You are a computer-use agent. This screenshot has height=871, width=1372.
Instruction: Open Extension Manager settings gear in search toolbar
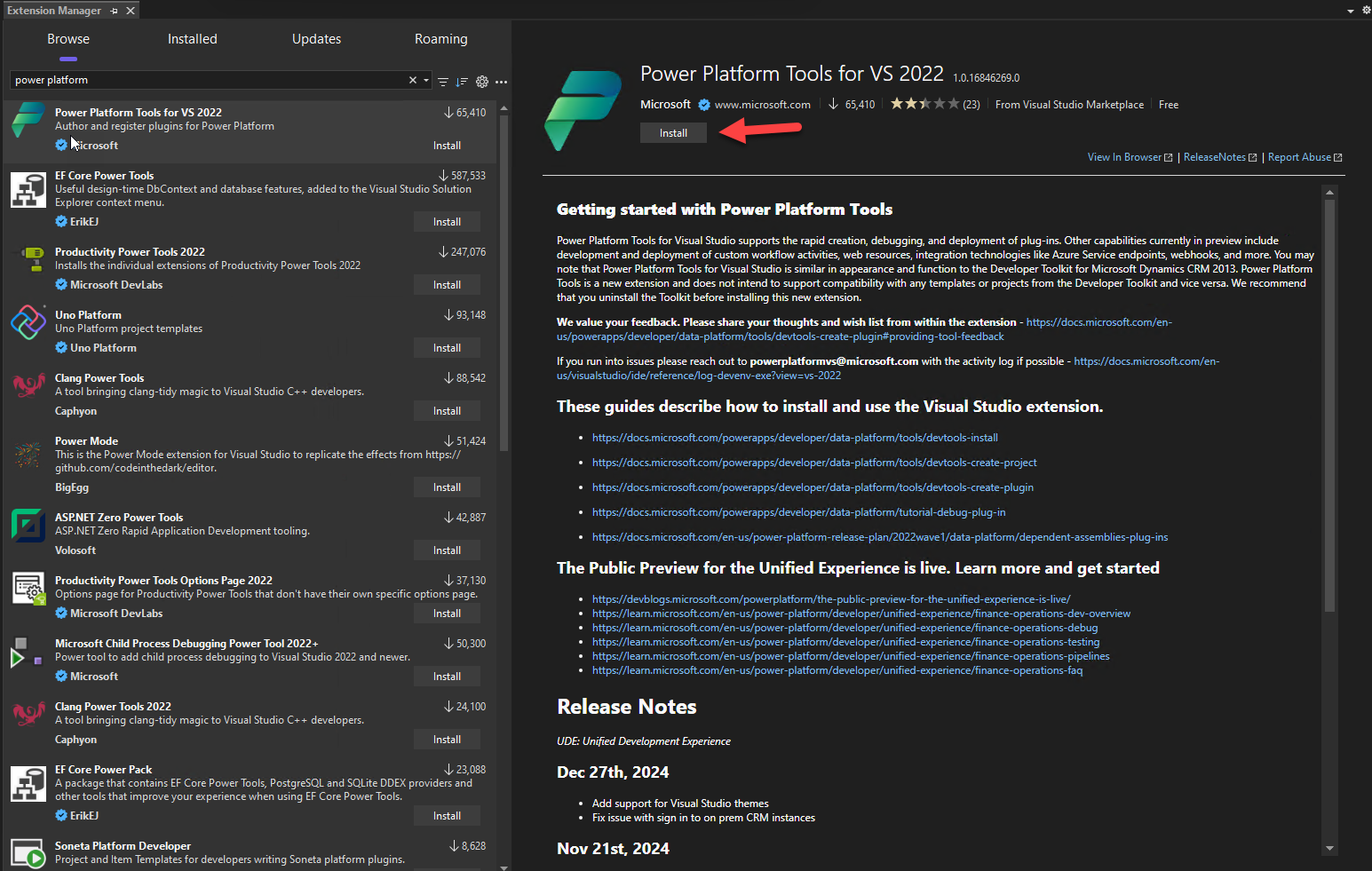(482, 81)
